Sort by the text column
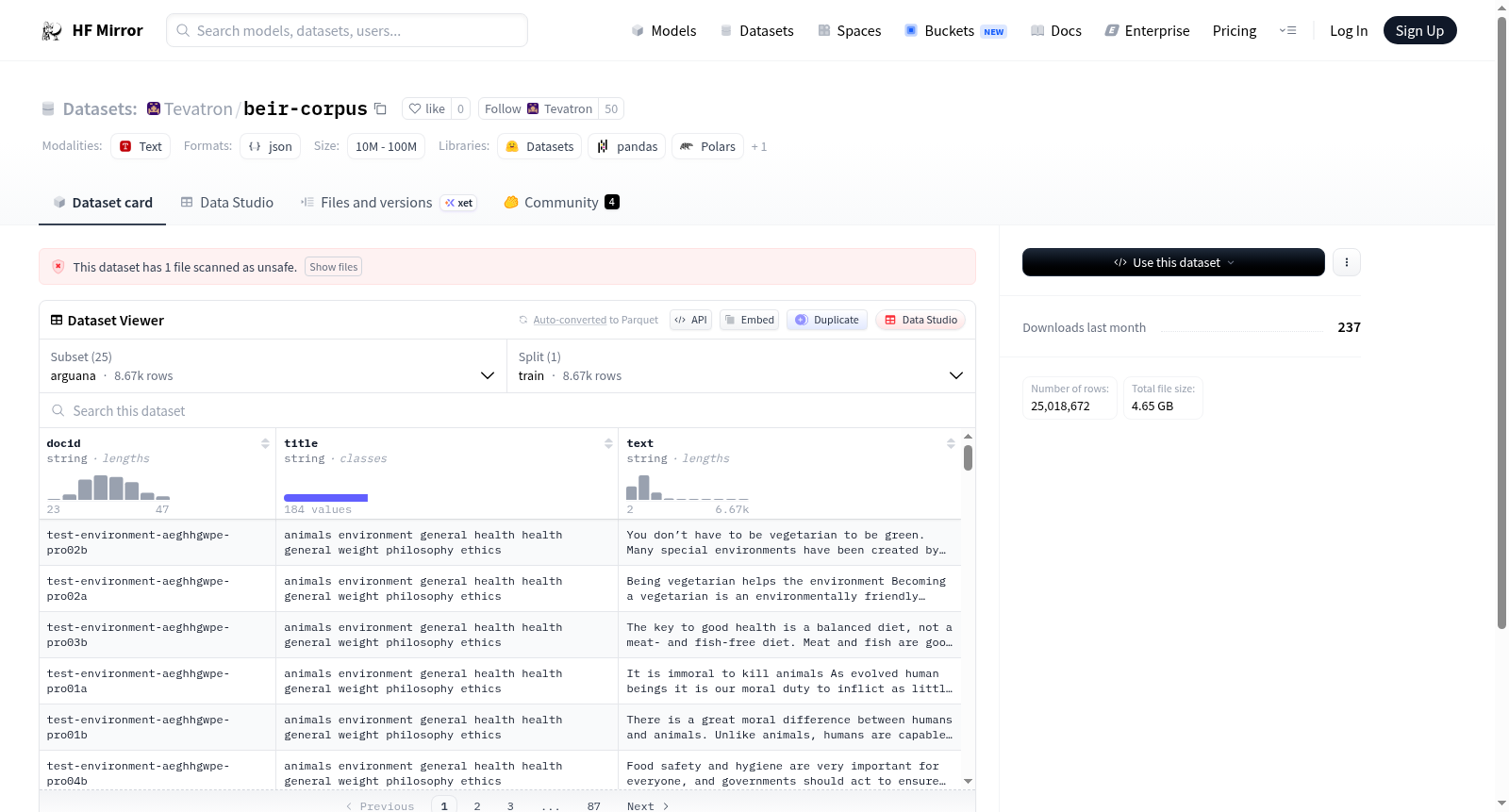Screen dimensions: 1509x812 point(951,443)
